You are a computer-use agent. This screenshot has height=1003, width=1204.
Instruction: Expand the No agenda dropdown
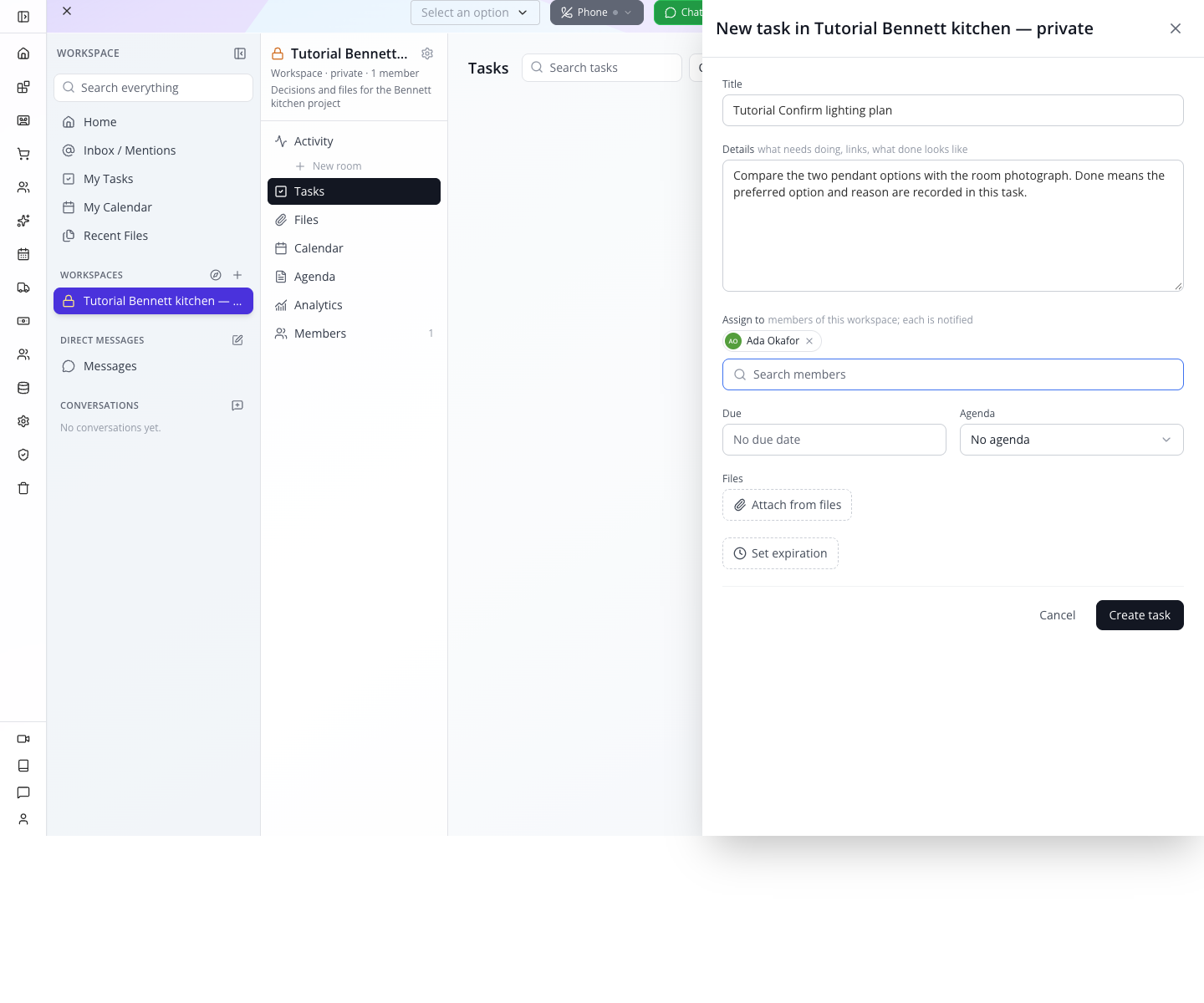click(x=1071, y=440)
